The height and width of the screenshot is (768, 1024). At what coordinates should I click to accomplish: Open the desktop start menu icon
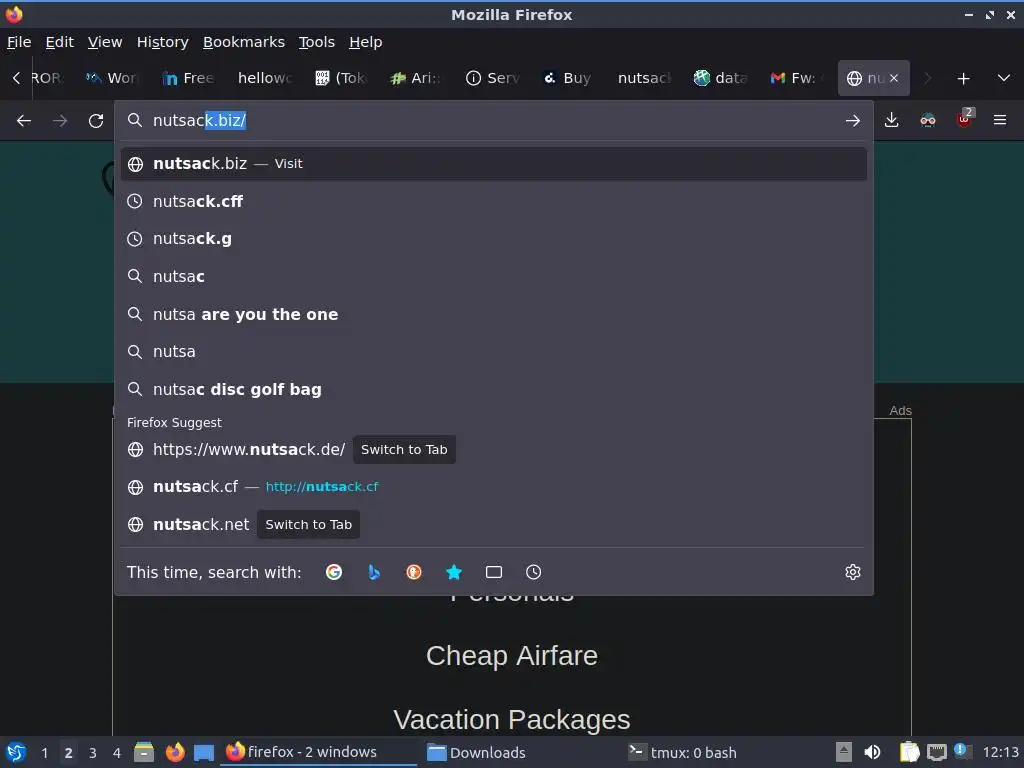click(16, 752)
